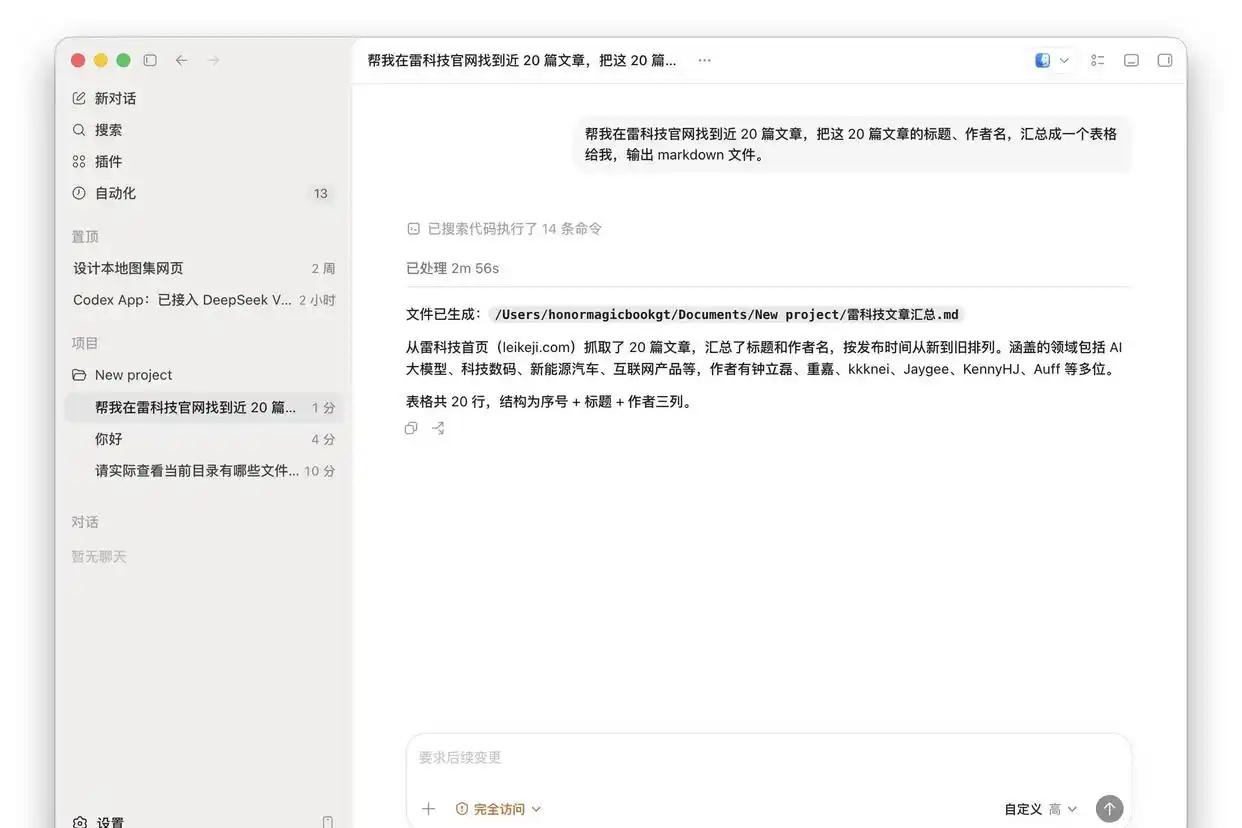Click the clock icon next to 自动化
Image resolution: width=1242 pixels, height=828 pixels.
79,193
